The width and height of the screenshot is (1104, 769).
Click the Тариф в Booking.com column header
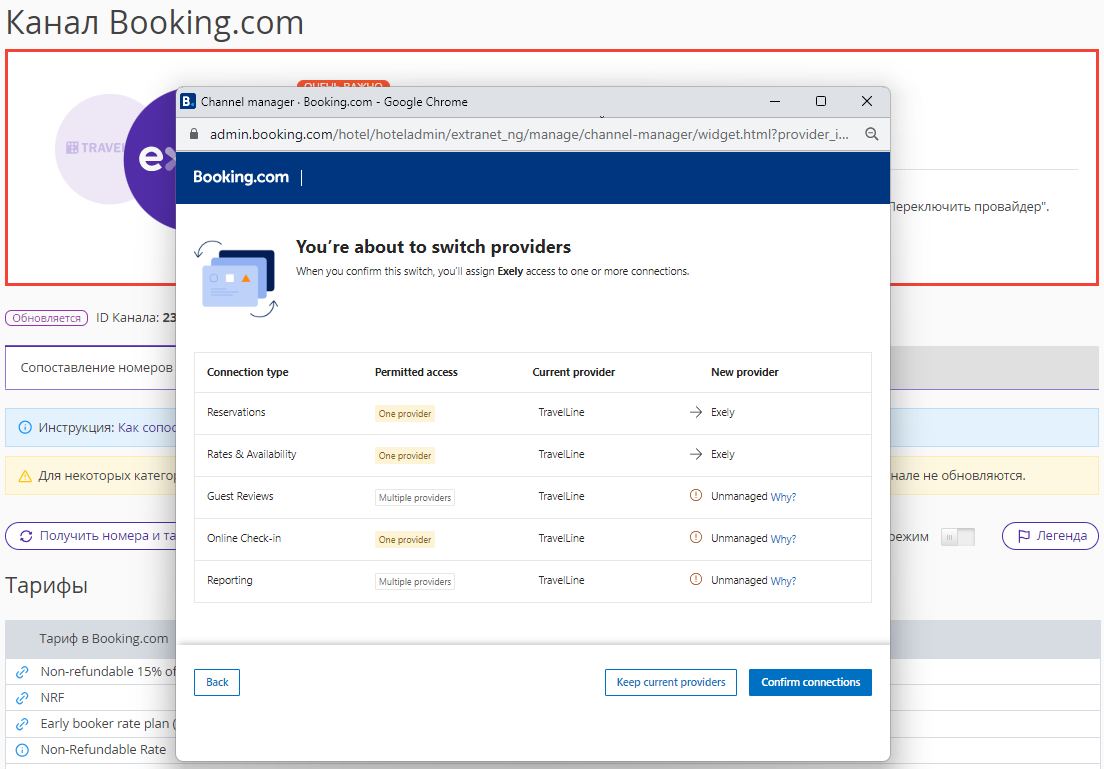(x=104, y=639)
